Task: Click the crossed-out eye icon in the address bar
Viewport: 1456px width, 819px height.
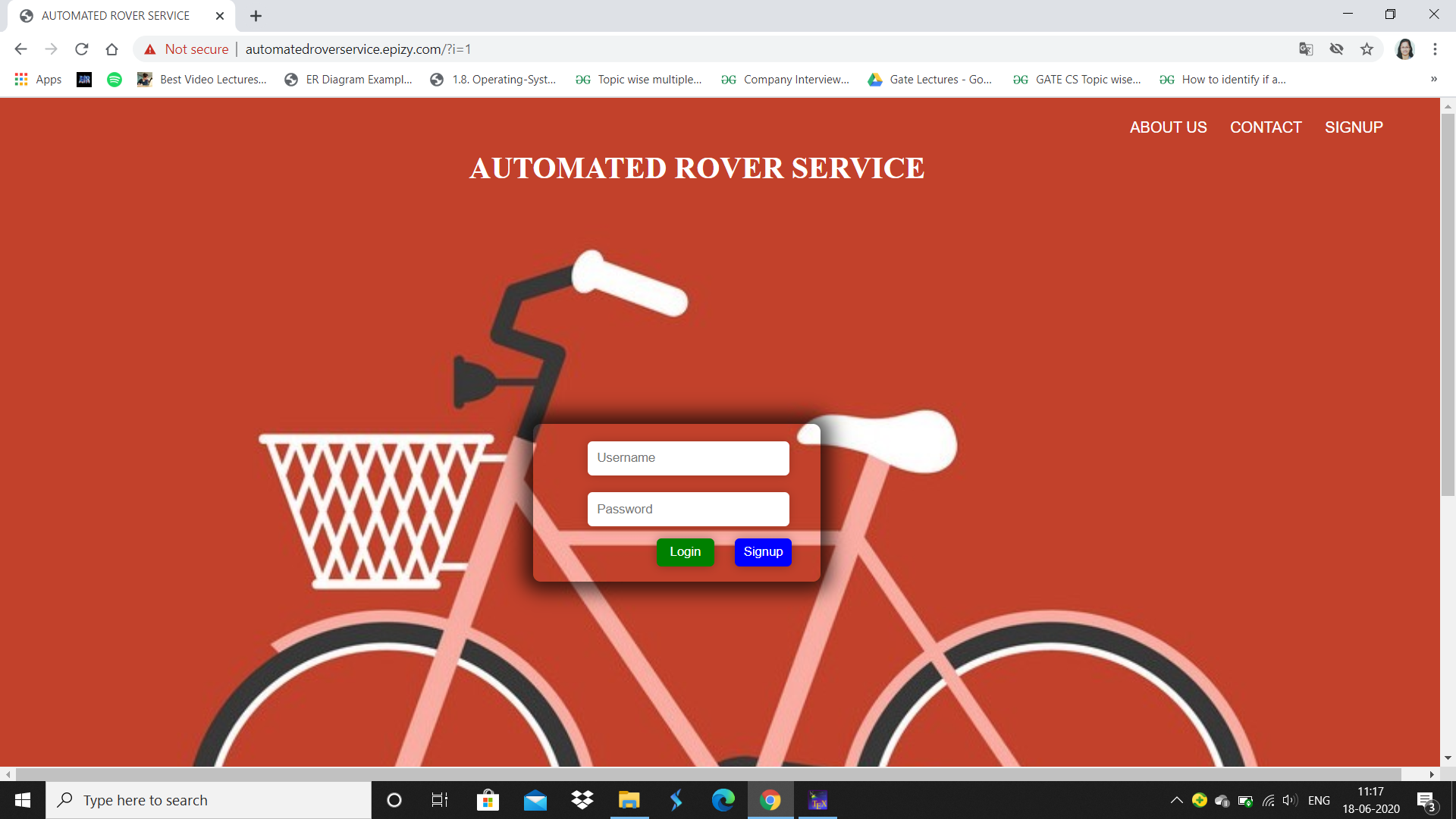Action: click(1336, 49)
